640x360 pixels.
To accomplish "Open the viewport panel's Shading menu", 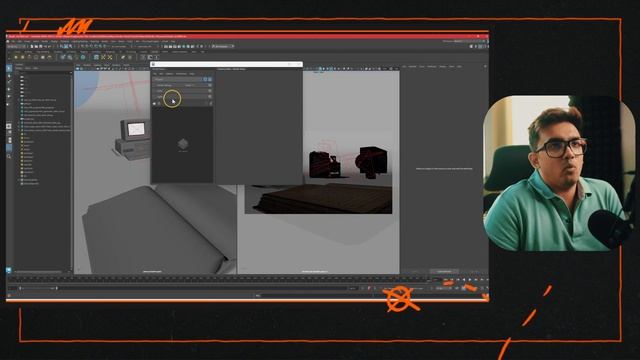I will coord(87,65).
